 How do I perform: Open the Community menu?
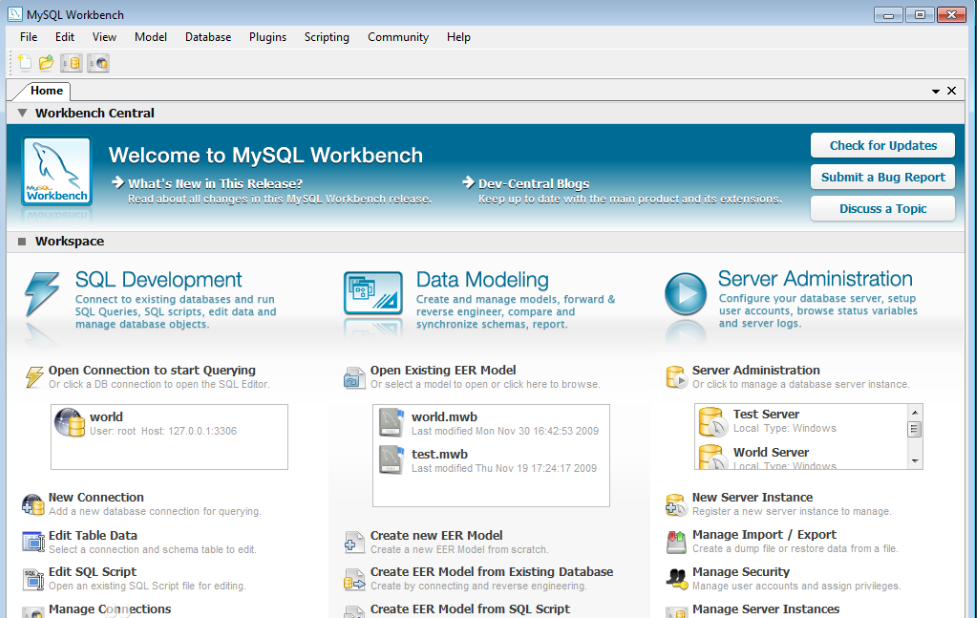pyautogui.click(x=398, y=37)
